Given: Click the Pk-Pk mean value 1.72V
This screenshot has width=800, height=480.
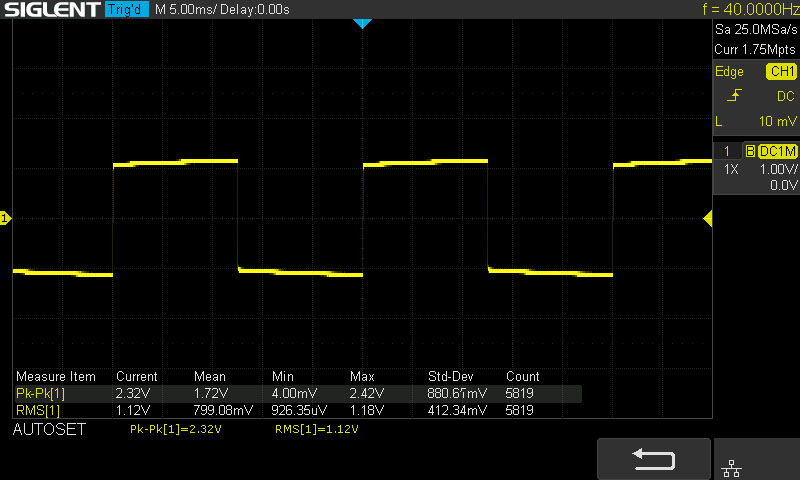Looking at the screenshot, I should [211, 393].
